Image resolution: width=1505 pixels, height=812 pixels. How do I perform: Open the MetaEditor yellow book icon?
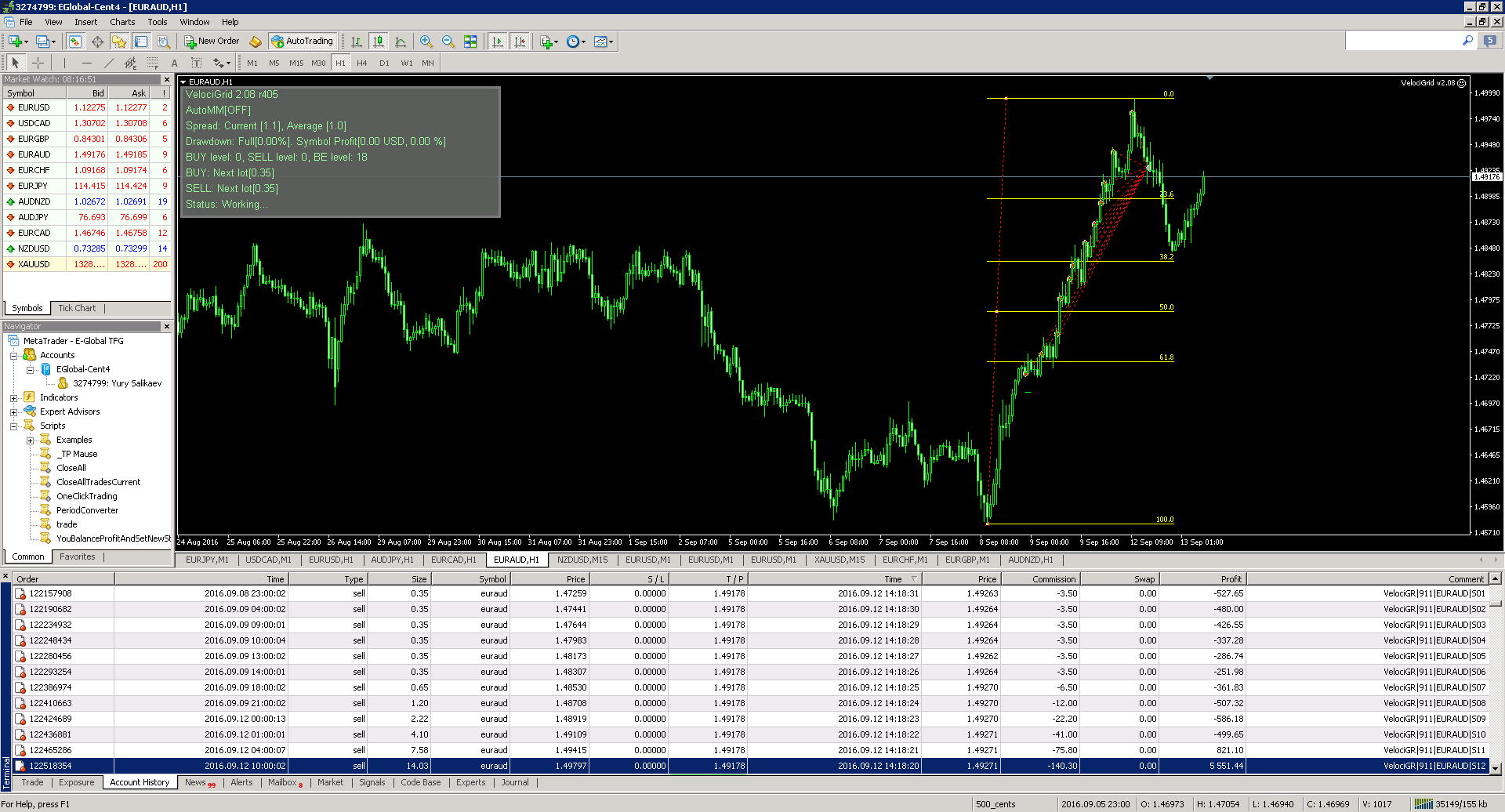click(x=256, y=42)
